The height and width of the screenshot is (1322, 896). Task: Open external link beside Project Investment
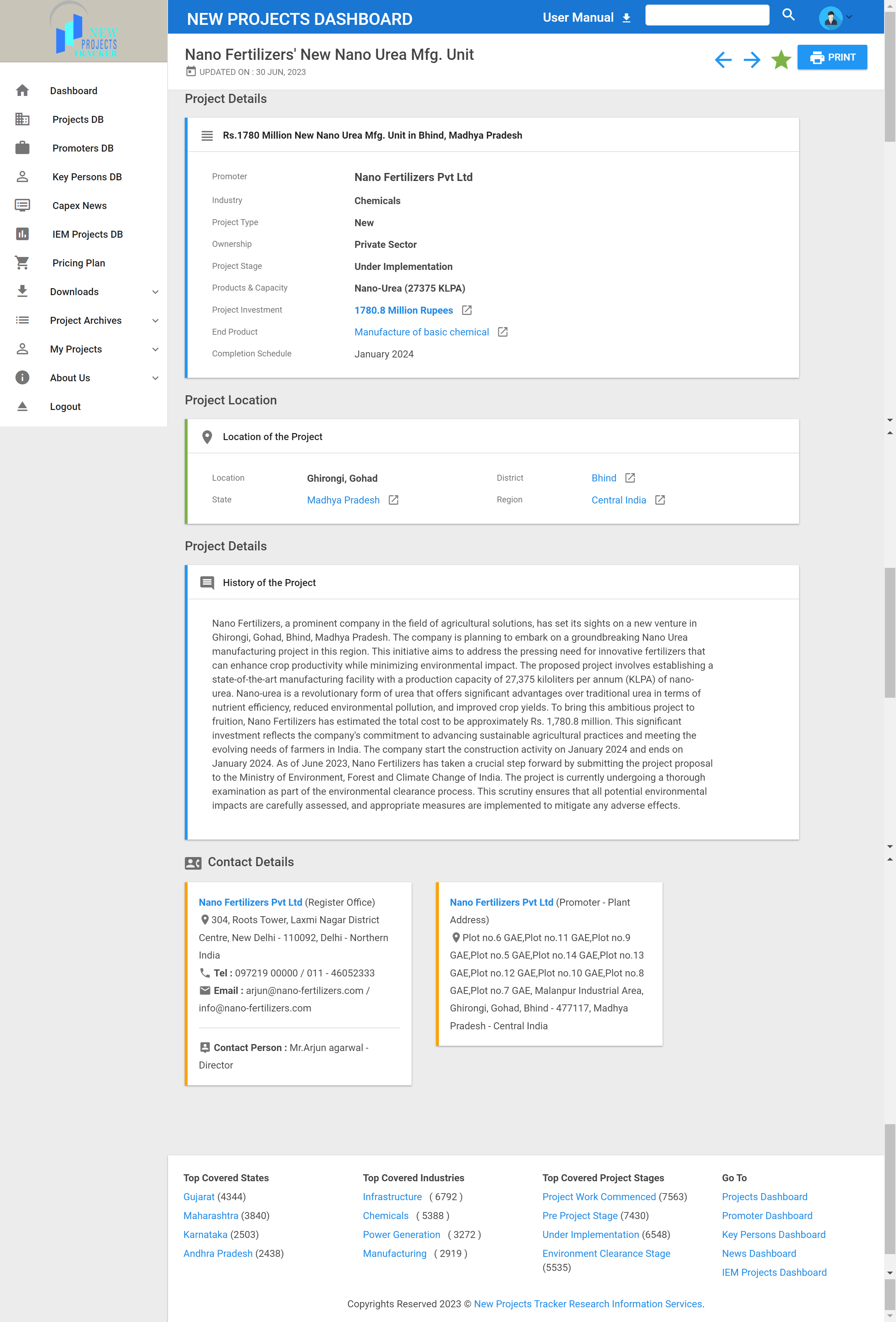pos(467,310)
